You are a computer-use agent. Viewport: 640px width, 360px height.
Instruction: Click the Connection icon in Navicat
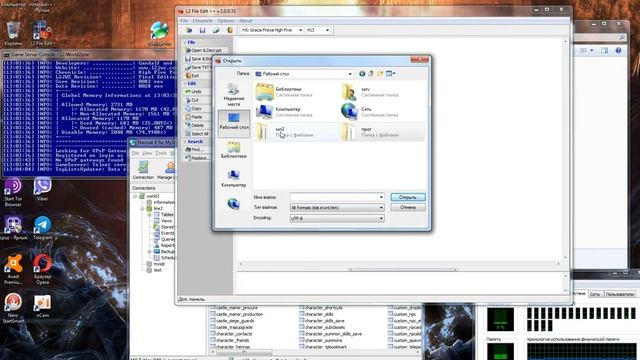(143, 170)
